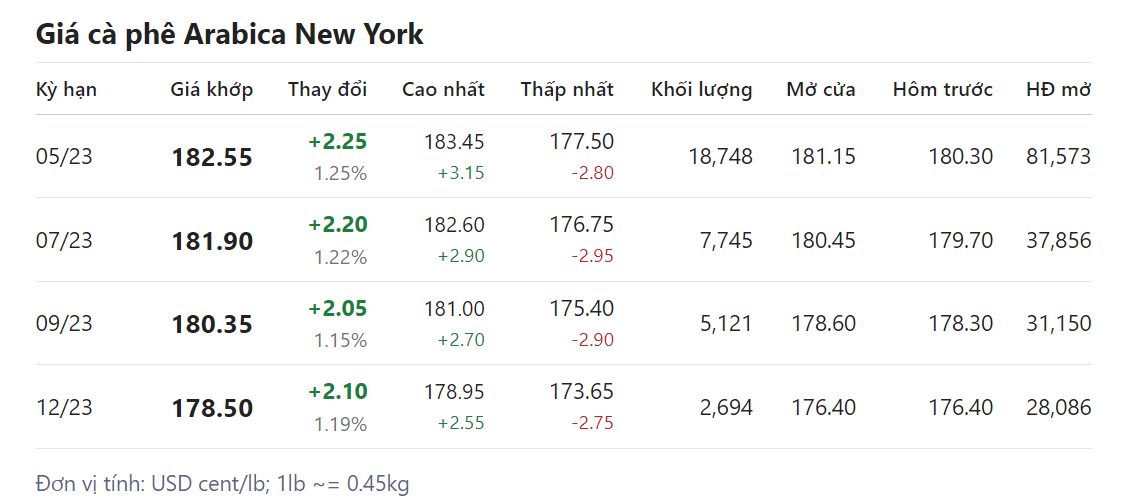Click the +2.05 change value
Viewport: 1138px width, 502px height.
[x=337, y=308]
